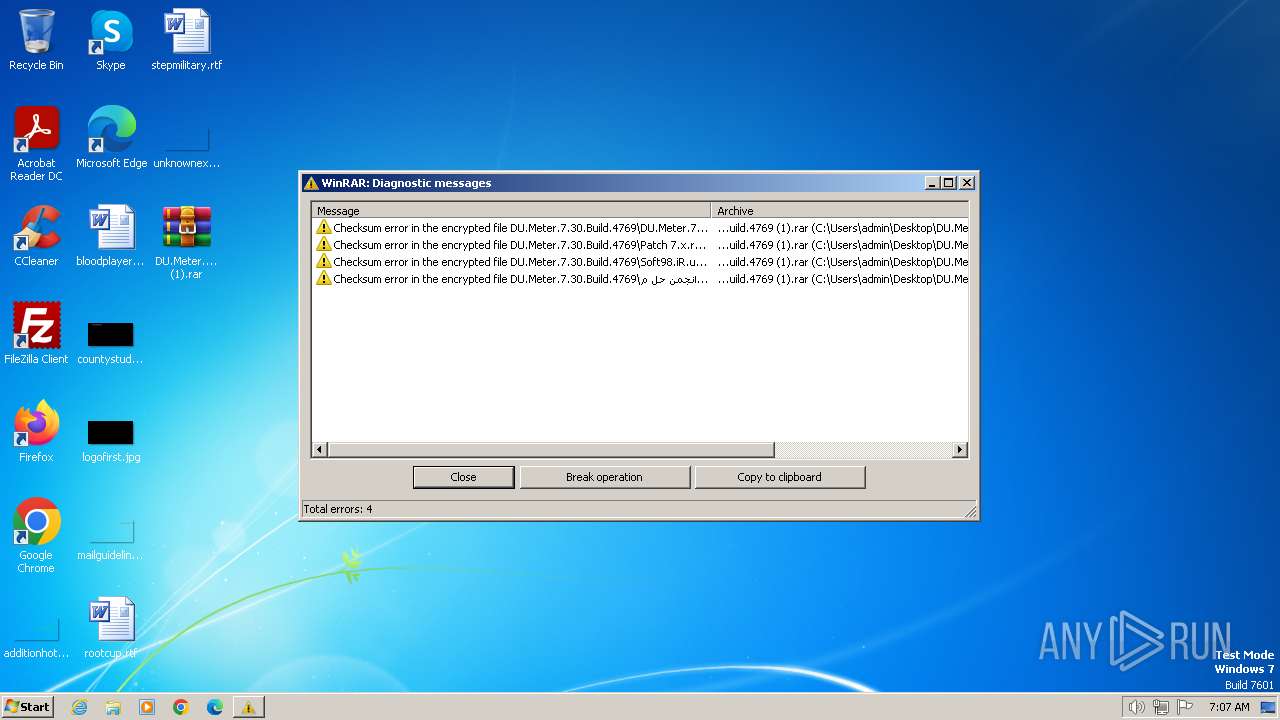The image size is (1280, 720).
Task: Select the rootcup.rtf document icon
Action: click(x=111, y=627)
